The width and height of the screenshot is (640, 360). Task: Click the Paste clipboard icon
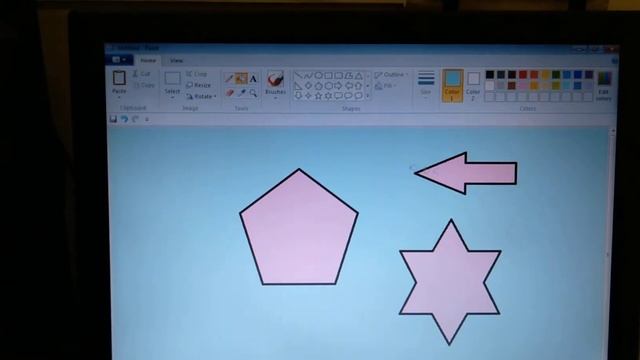pyautogui.click(x=119, y=78)
